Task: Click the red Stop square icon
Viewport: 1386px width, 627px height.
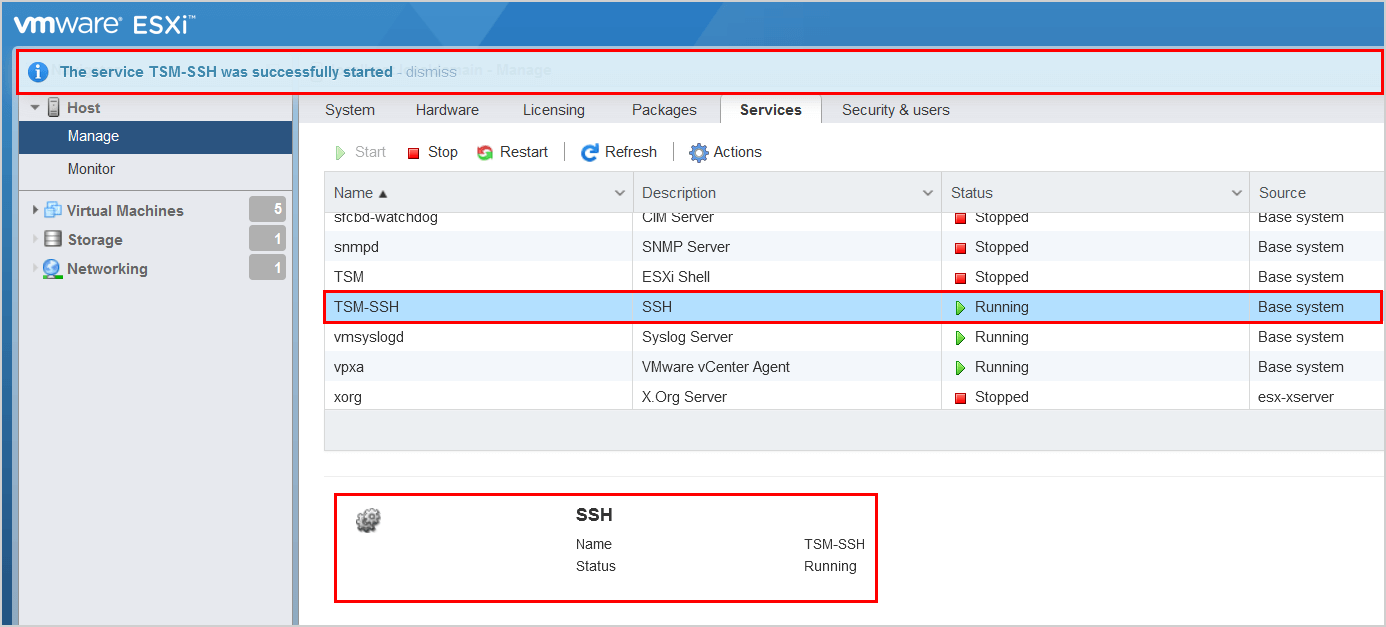Action: (x=413, y=153)
